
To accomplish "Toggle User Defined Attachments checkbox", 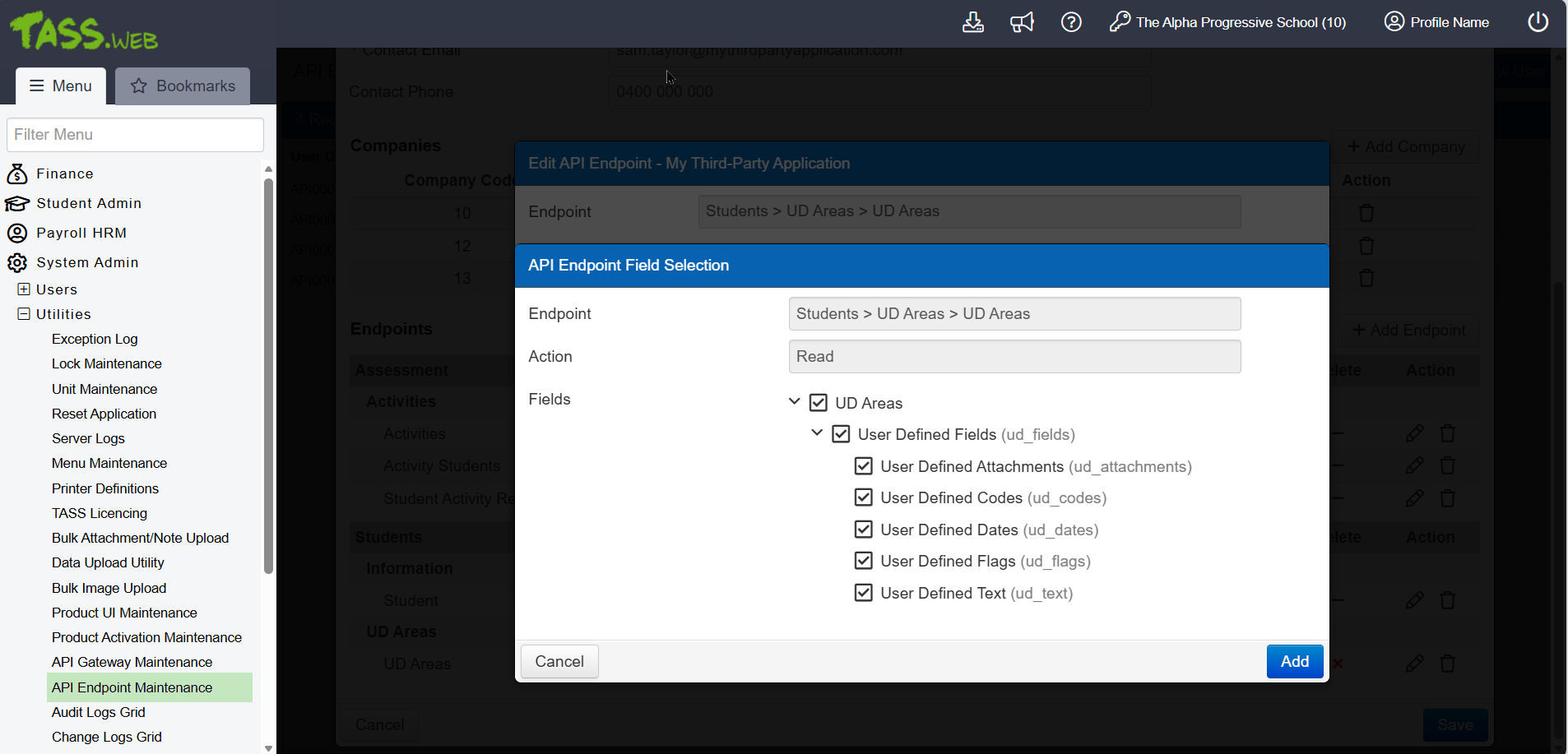I will [x=863, y=466].
